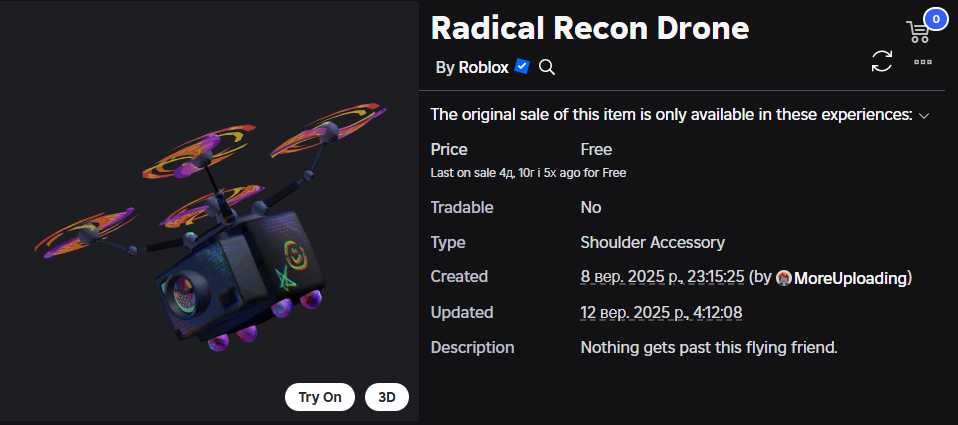Image resolution: width=958 pixels, height=425 pixels.
Task: Switch to 3D view
Action: (x=387, y=397)
